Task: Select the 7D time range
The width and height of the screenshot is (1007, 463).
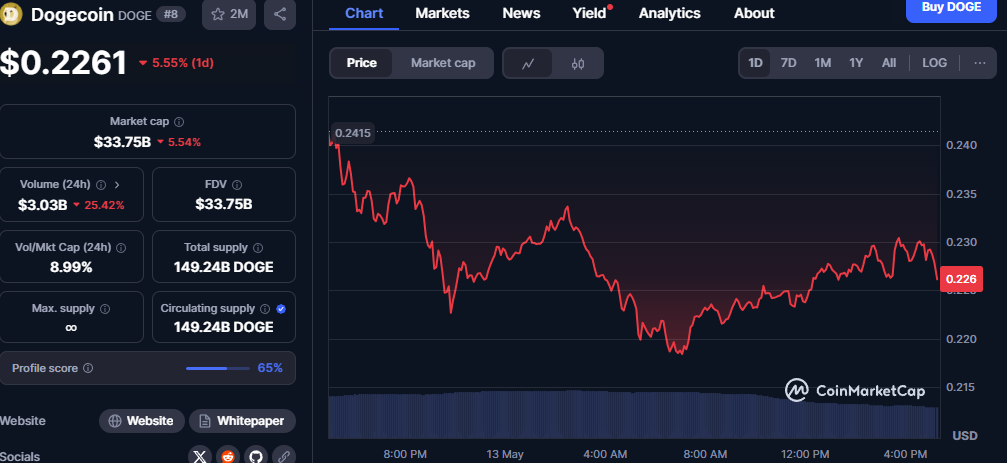Action: pyautogui.click(x=789, y=63)
